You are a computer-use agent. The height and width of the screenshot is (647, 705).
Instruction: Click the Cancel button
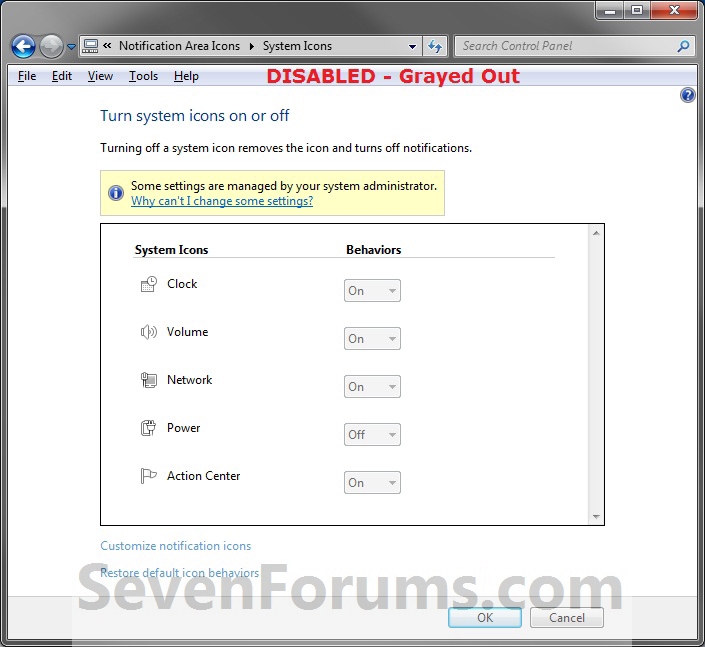(x=567, y=618)
